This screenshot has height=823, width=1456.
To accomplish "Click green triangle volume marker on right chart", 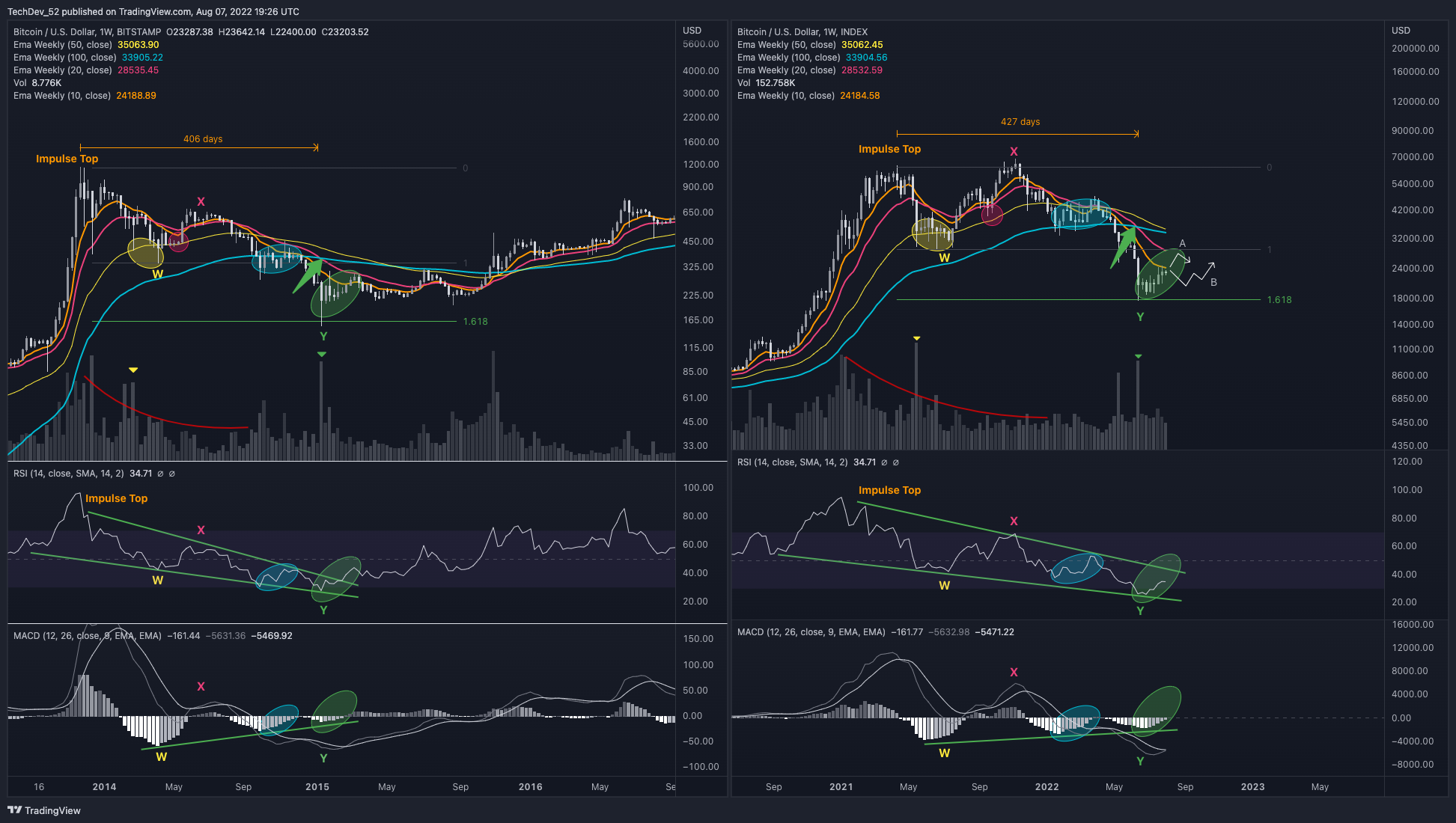I will coord(1138,356).
